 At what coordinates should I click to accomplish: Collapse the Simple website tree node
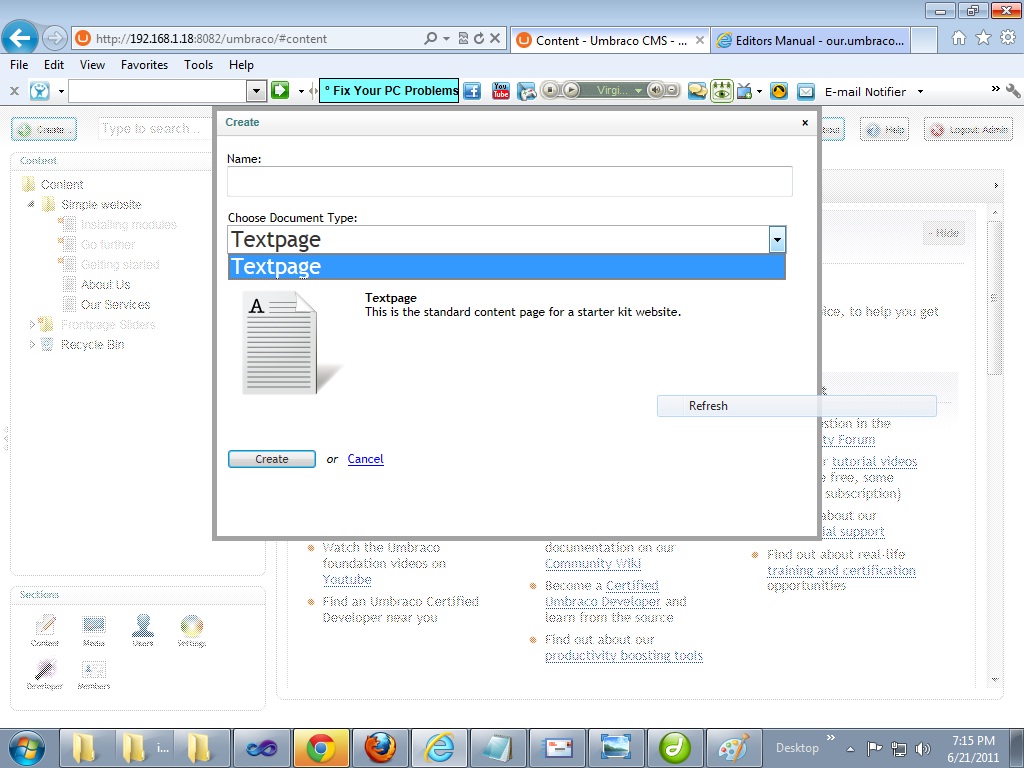point(32,205)
